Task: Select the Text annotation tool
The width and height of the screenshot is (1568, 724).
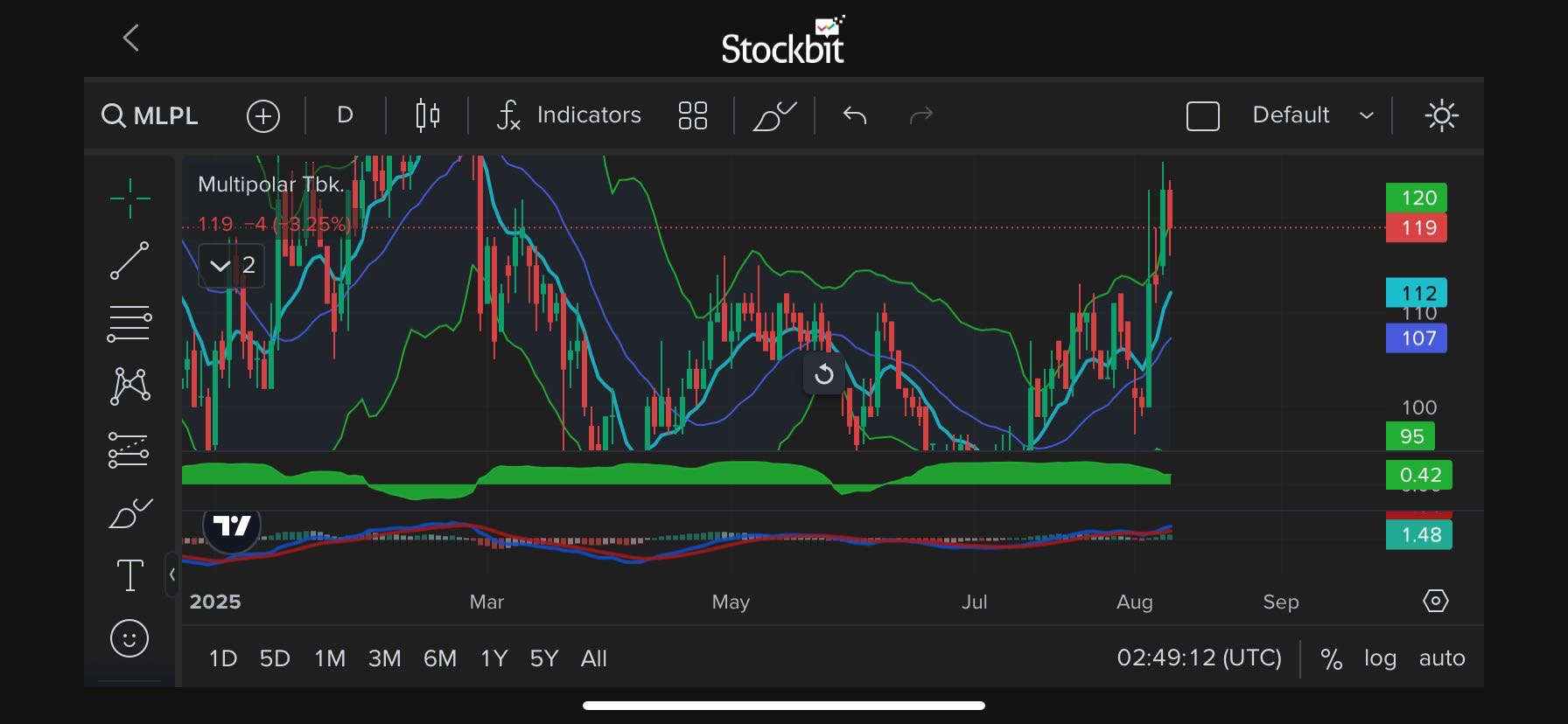Action: coord(129,575)
